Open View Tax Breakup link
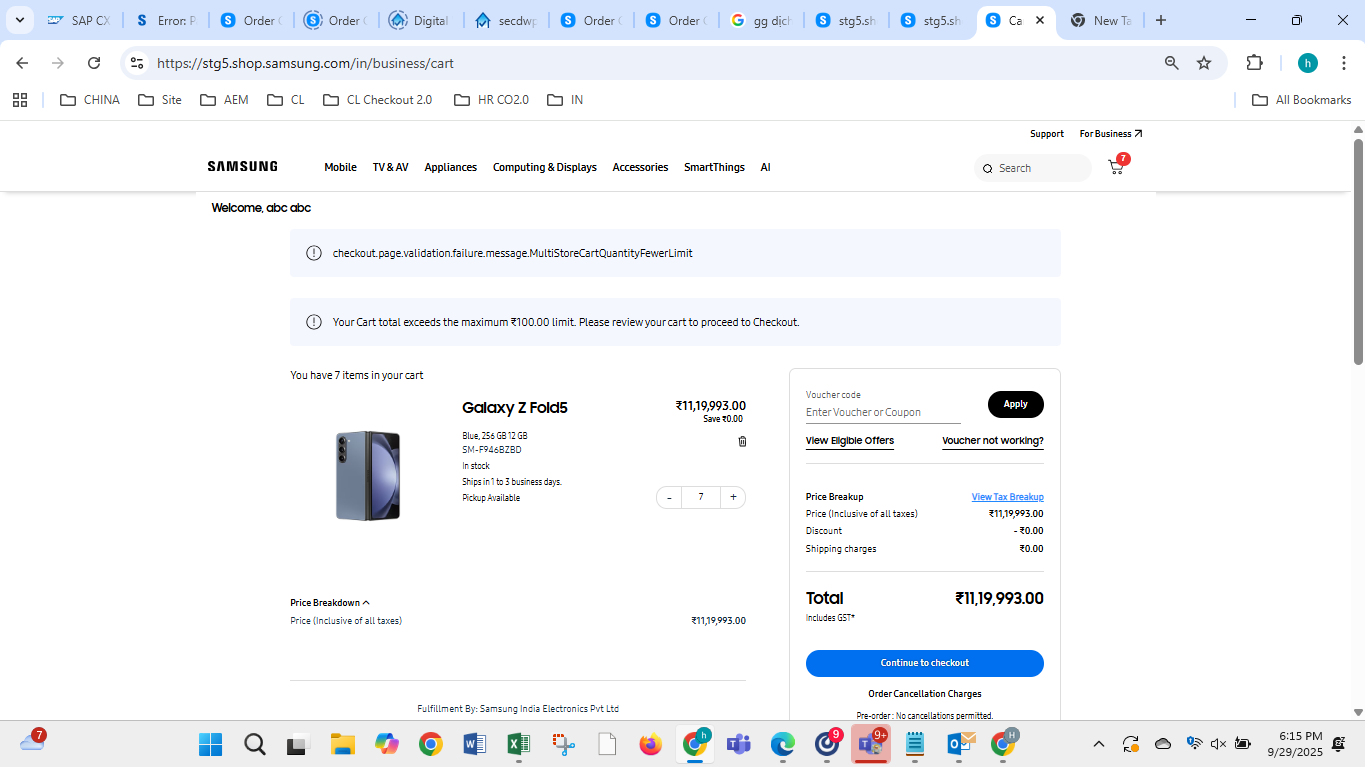 pos(1008,497)
